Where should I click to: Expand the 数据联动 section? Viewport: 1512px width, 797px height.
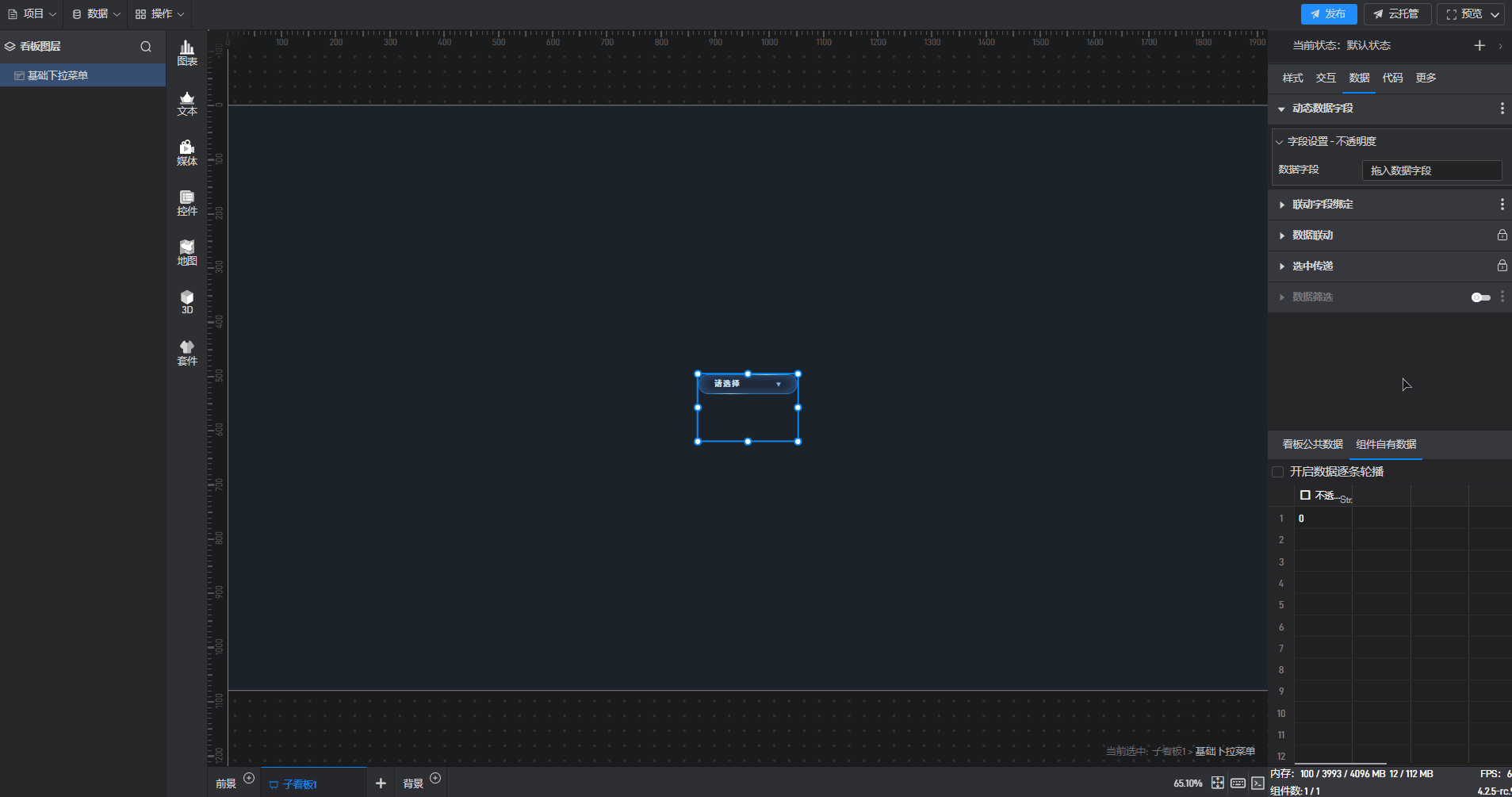(1281, 236)
